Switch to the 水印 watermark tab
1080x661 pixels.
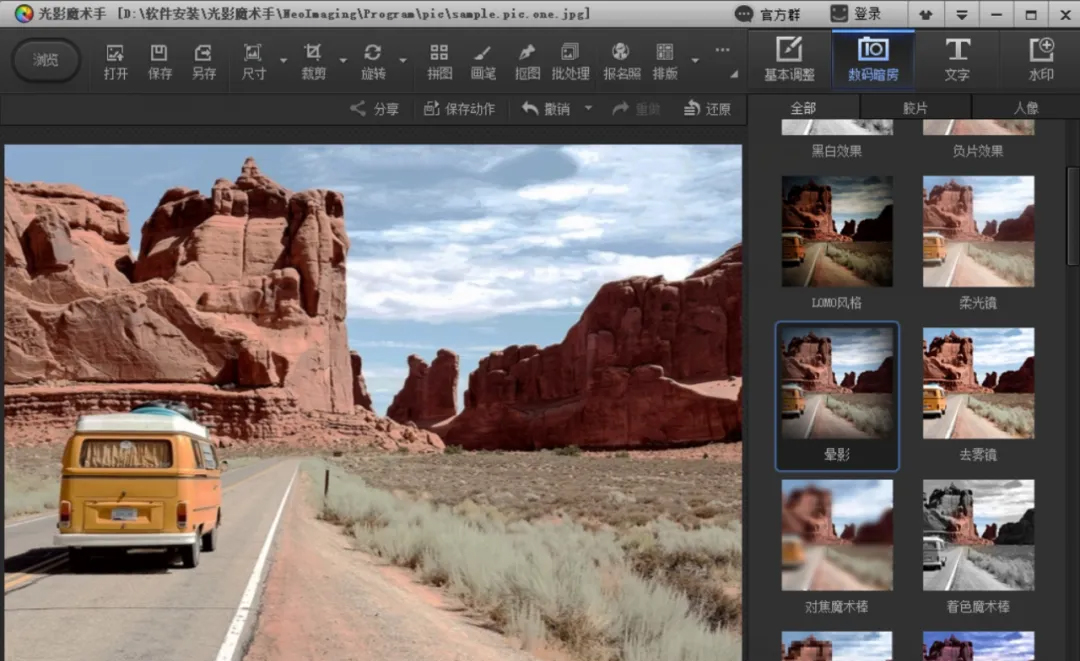[x=1041, y=60]
